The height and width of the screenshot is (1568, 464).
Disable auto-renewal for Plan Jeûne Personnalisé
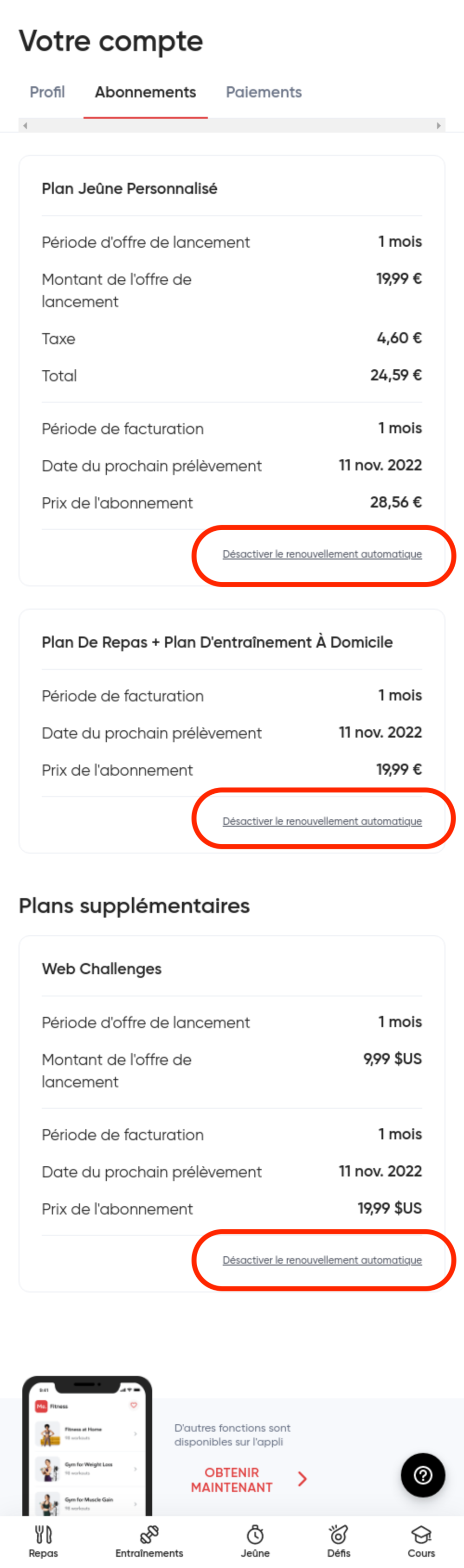coord(322,554)
